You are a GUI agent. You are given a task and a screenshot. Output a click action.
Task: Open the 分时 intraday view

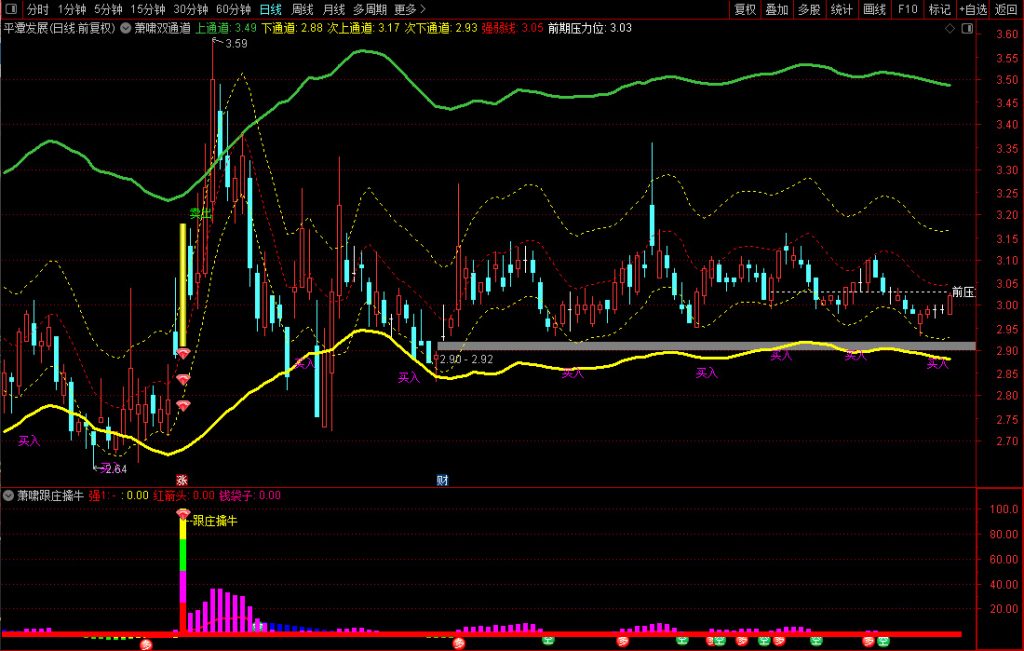coord(37,9)
